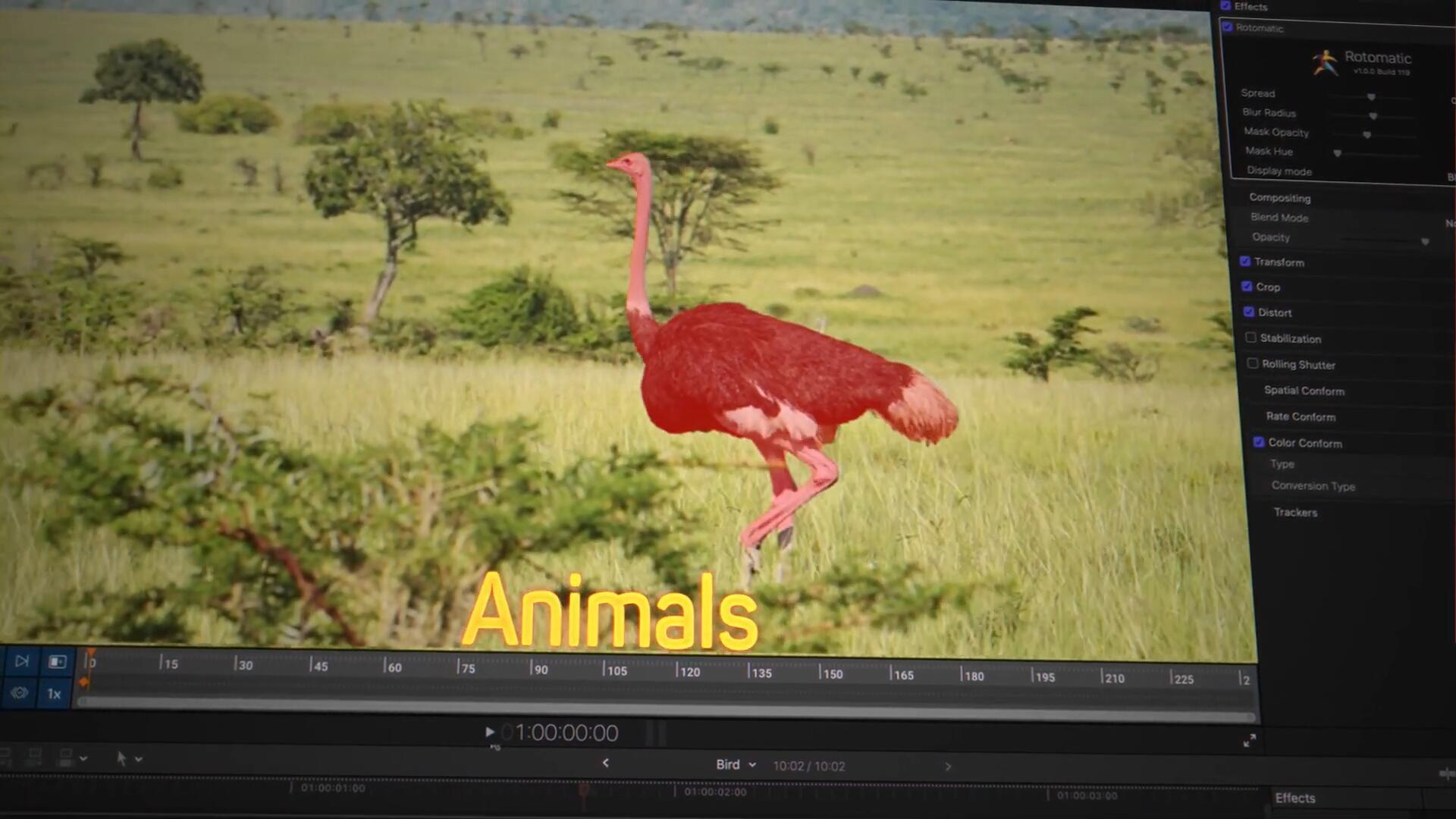
Task: Uncheck the Color Conform checkbox
Action: [x=1259, y=441]
